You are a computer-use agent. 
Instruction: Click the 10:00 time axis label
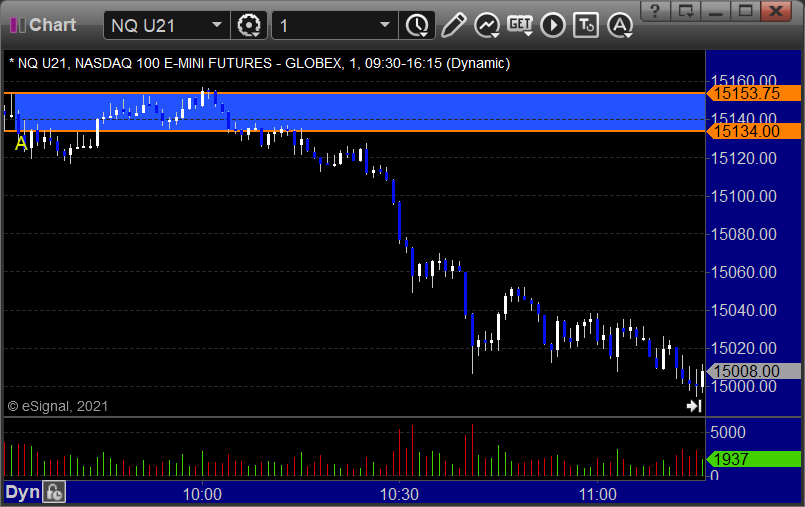[202, 495]
